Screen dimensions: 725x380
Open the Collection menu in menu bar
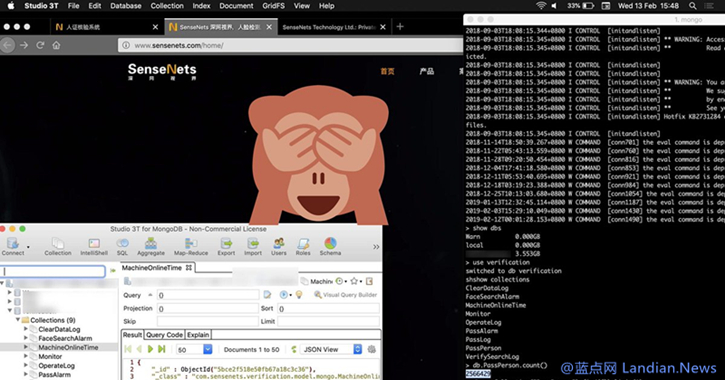coord(167,6)
